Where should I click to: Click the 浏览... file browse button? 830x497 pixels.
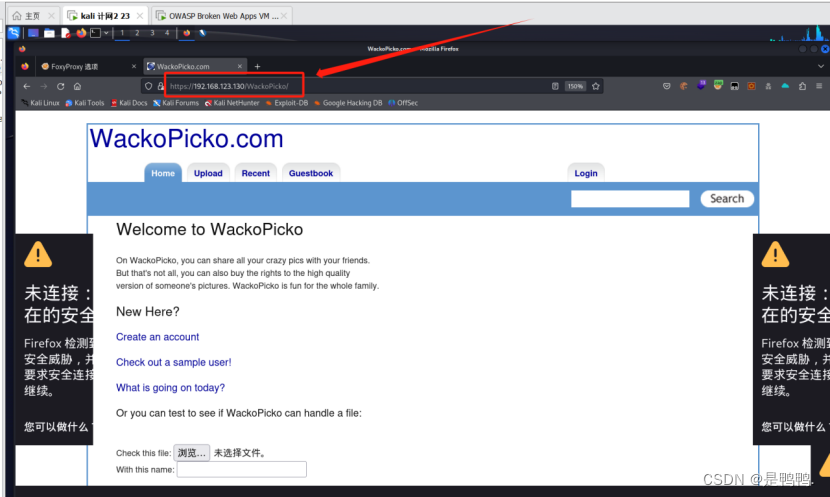pos(192,453)
